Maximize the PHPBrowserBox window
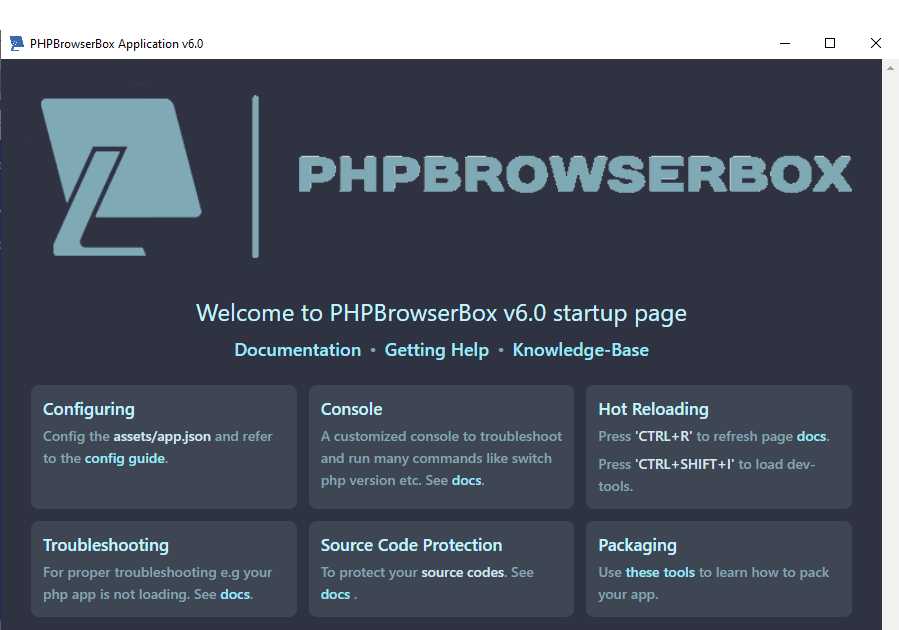Viewport: 899px width, 630px height. 830,44
